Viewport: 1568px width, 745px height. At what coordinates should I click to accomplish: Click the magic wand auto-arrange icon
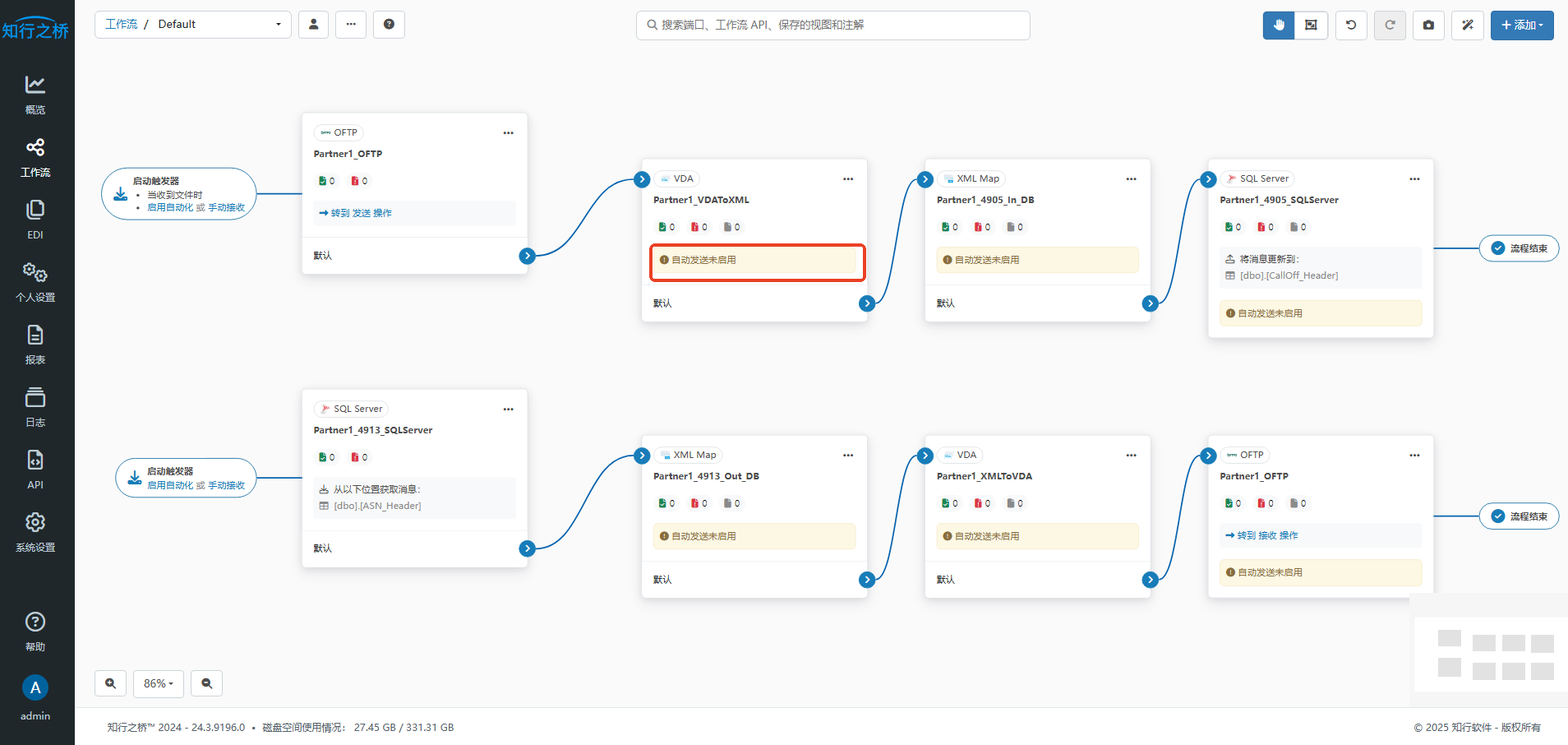point(1467,25)
